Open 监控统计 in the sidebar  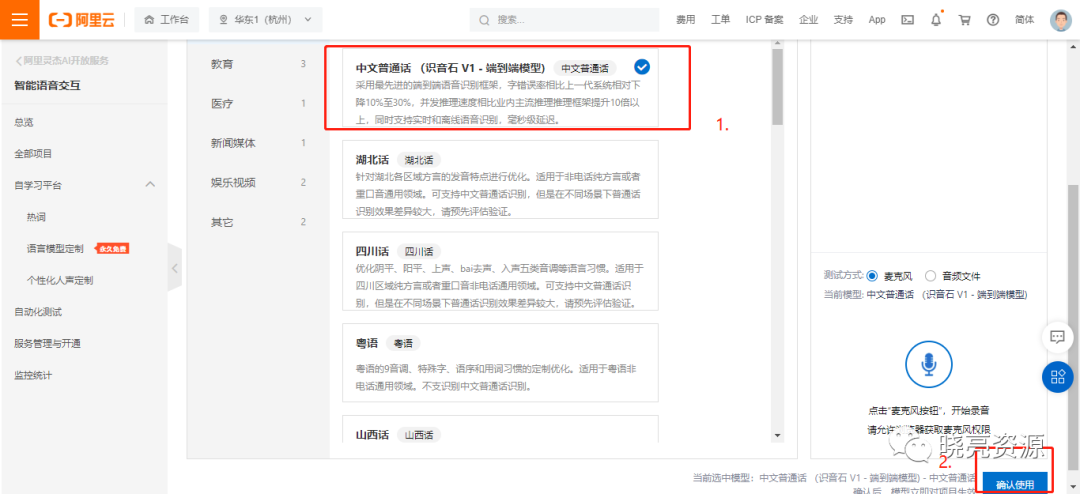[x=33, y=375]
